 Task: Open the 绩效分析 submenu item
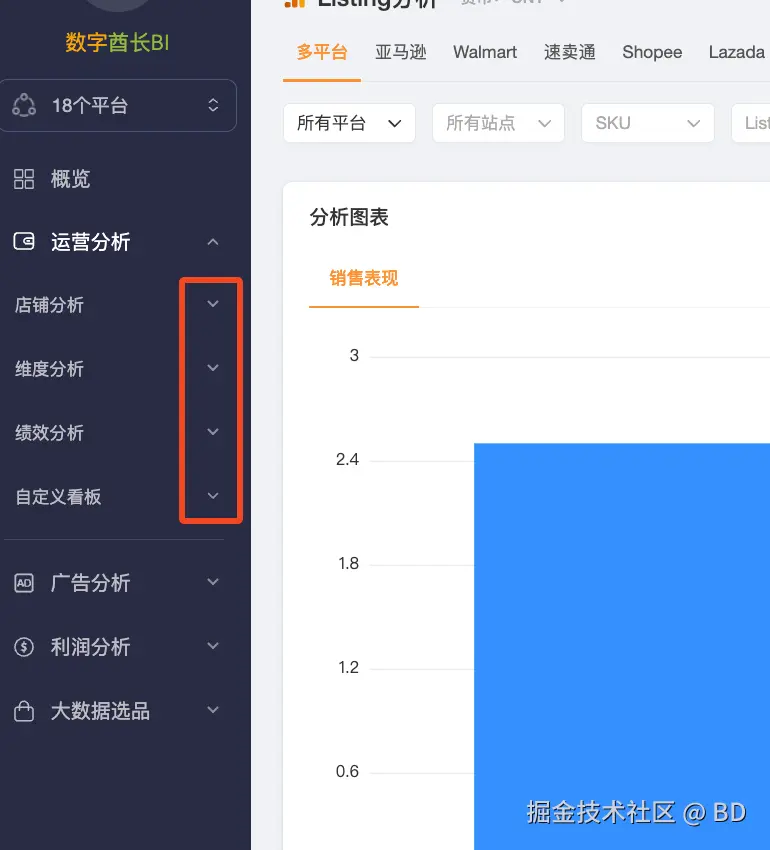click(x=49, y=433)
